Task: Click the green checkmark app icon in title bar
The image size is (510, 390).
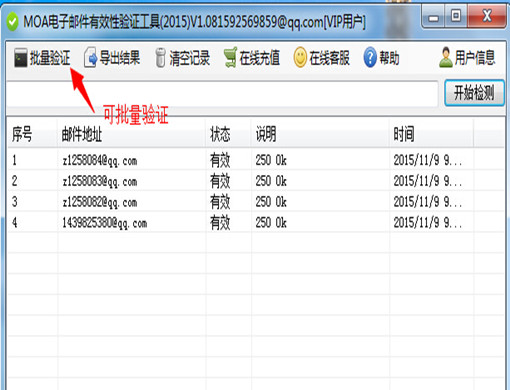Action: [13, 22]
